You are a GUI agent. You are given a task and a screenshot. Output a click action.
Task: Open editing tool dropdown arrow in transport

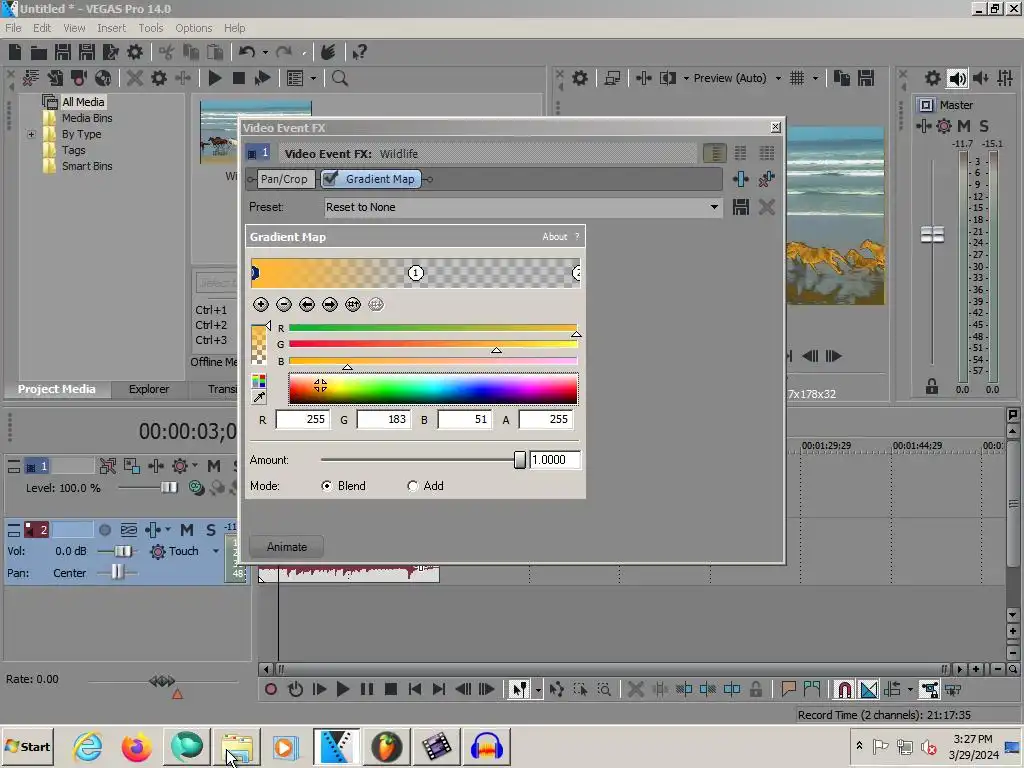pos(537,690)
